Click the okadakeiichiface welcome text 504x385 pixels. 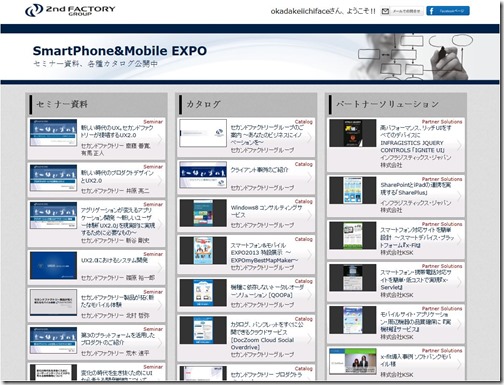[323, 11]
